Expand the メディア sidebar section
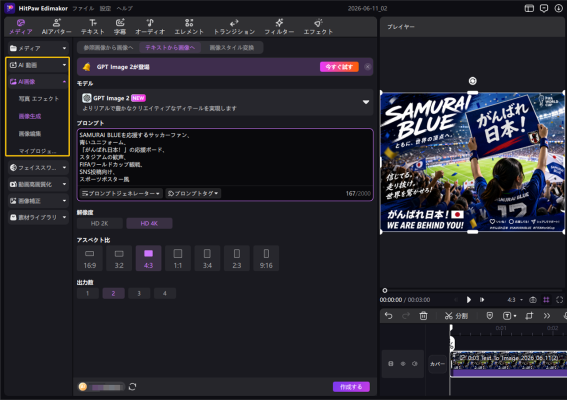This screenshot has width=567, height=400. tap(38, 48)
